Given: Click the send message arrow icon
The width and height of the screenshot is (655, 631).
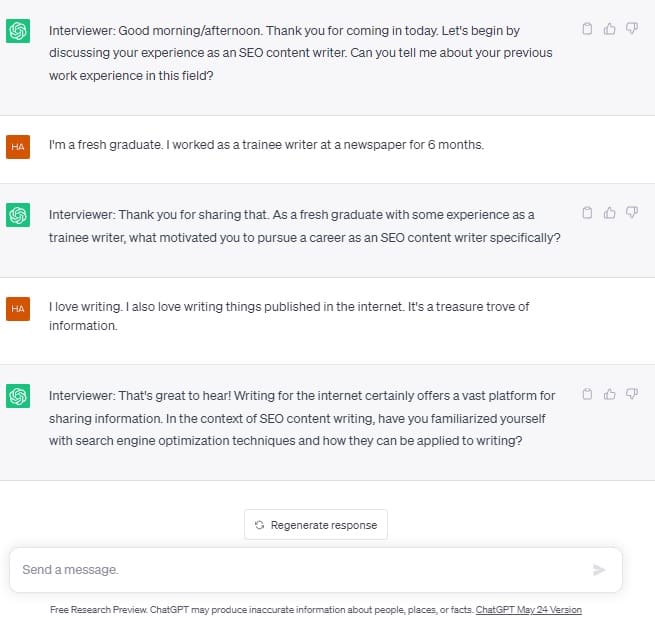Looking at the screenshot, I should [599, 570].
